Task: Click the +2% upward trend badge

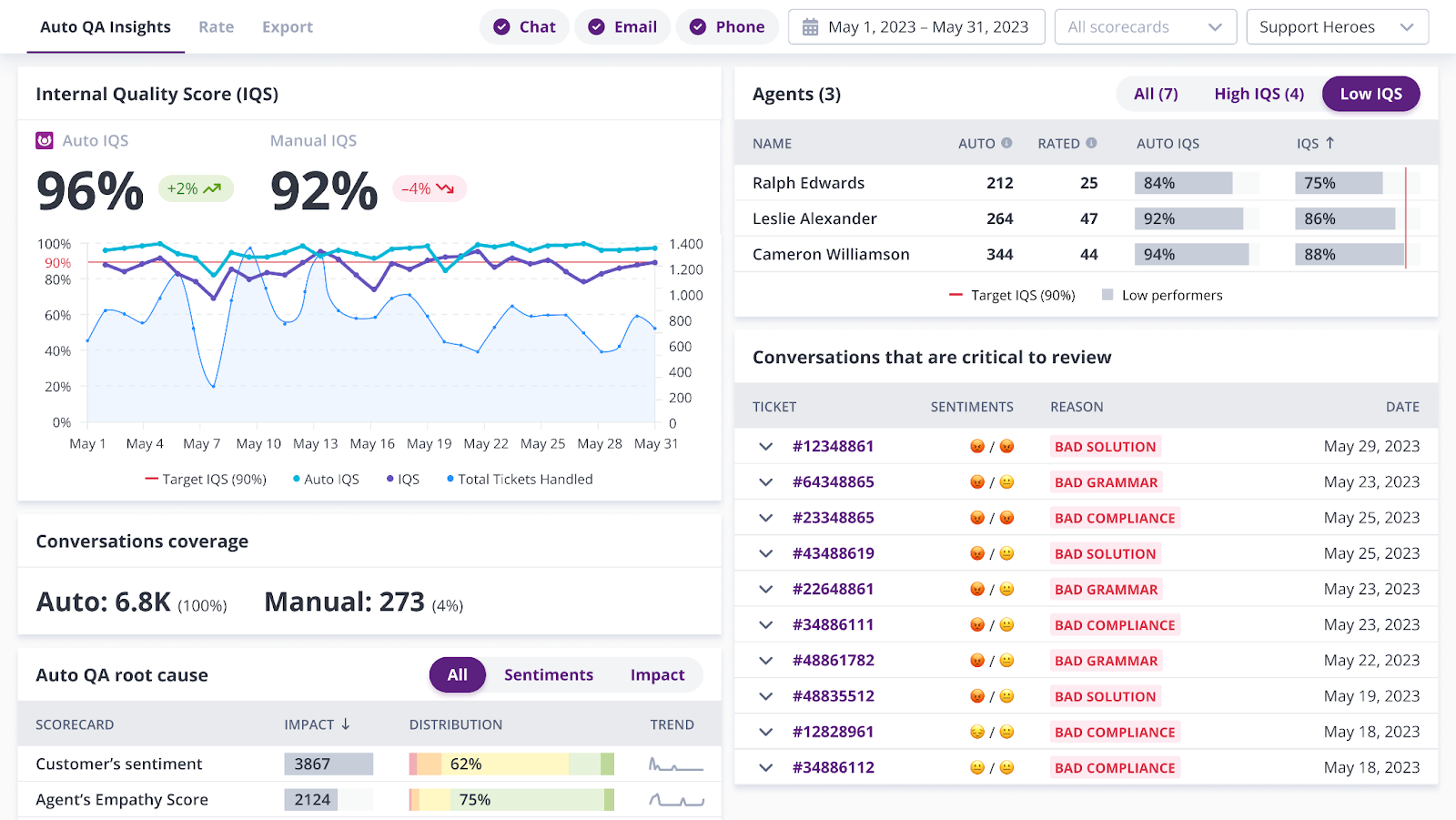Action: click(196, 188)
